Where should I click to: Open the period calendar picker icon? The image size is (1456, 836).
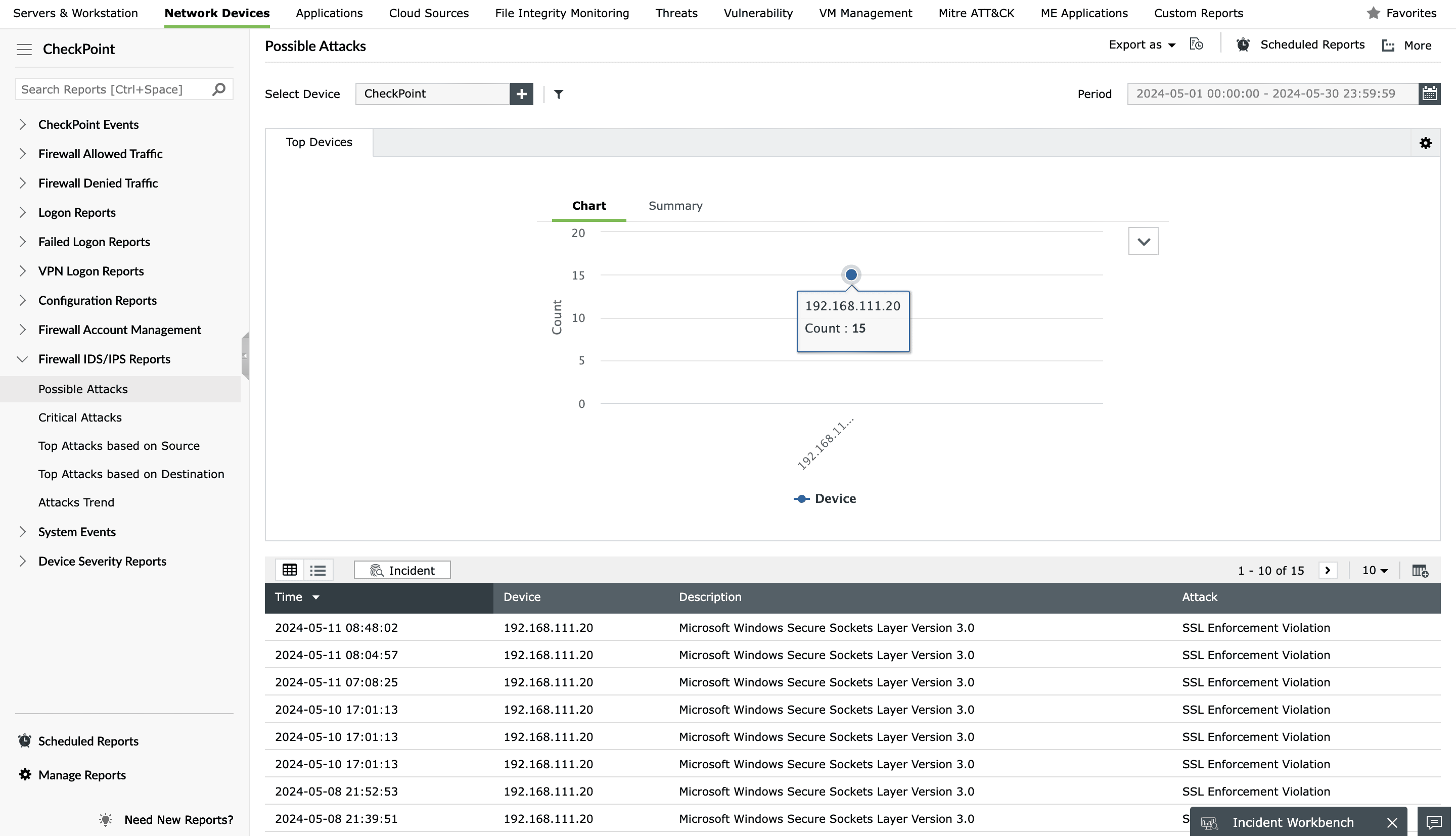click(x=1429, y=94)
